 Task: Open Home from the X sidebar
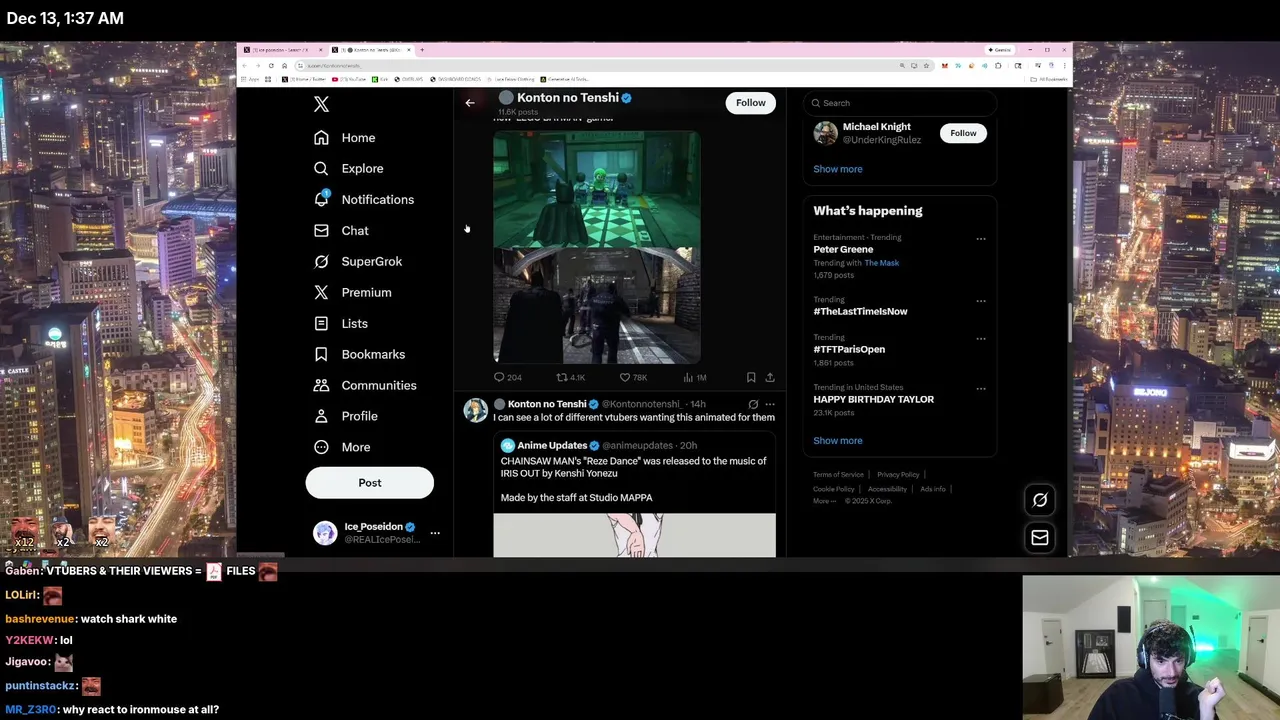click(x=344, y=138)
